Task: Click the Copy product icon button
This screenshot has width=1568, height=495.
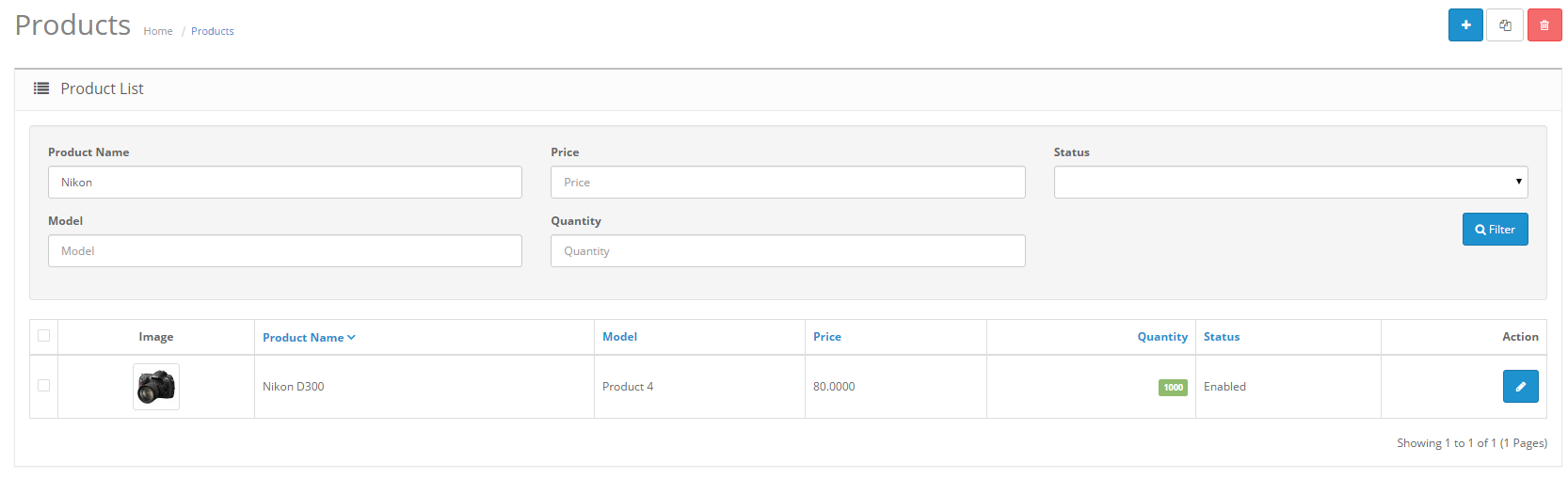Action: point(1505,25)
